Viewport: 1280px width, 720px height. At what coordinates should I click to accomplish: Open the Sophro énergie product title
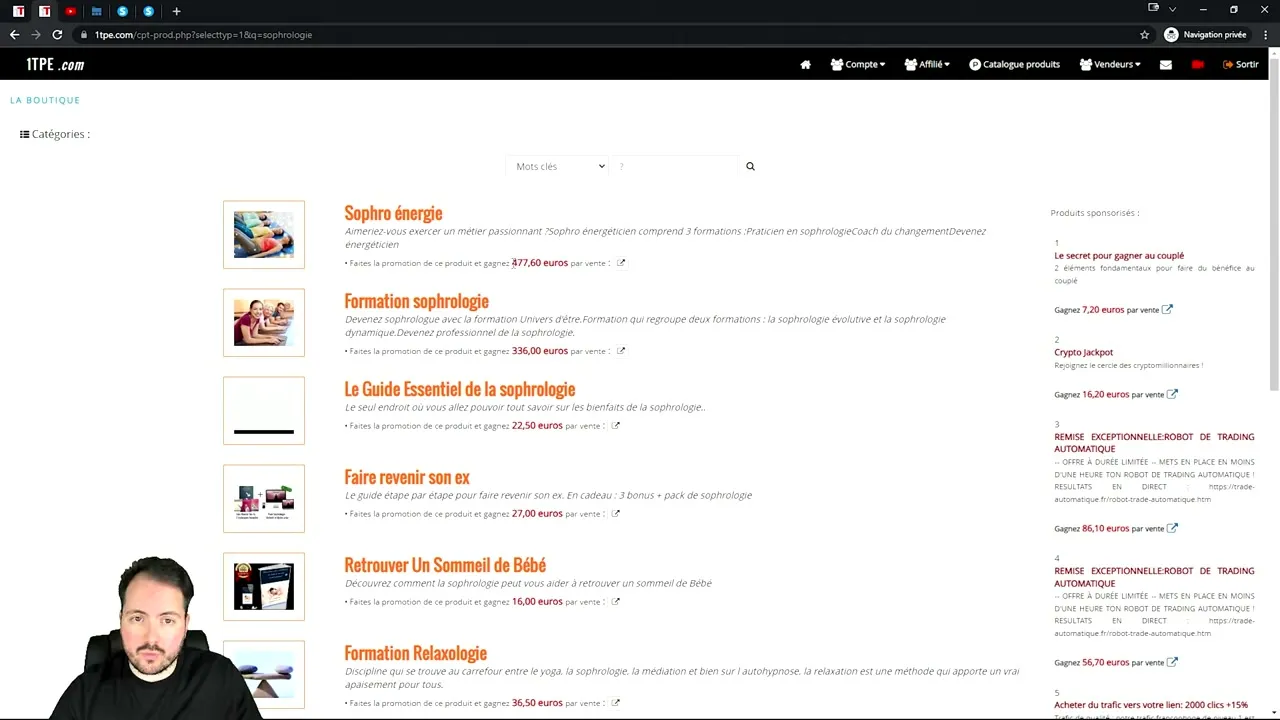click(x=393, y=213)
